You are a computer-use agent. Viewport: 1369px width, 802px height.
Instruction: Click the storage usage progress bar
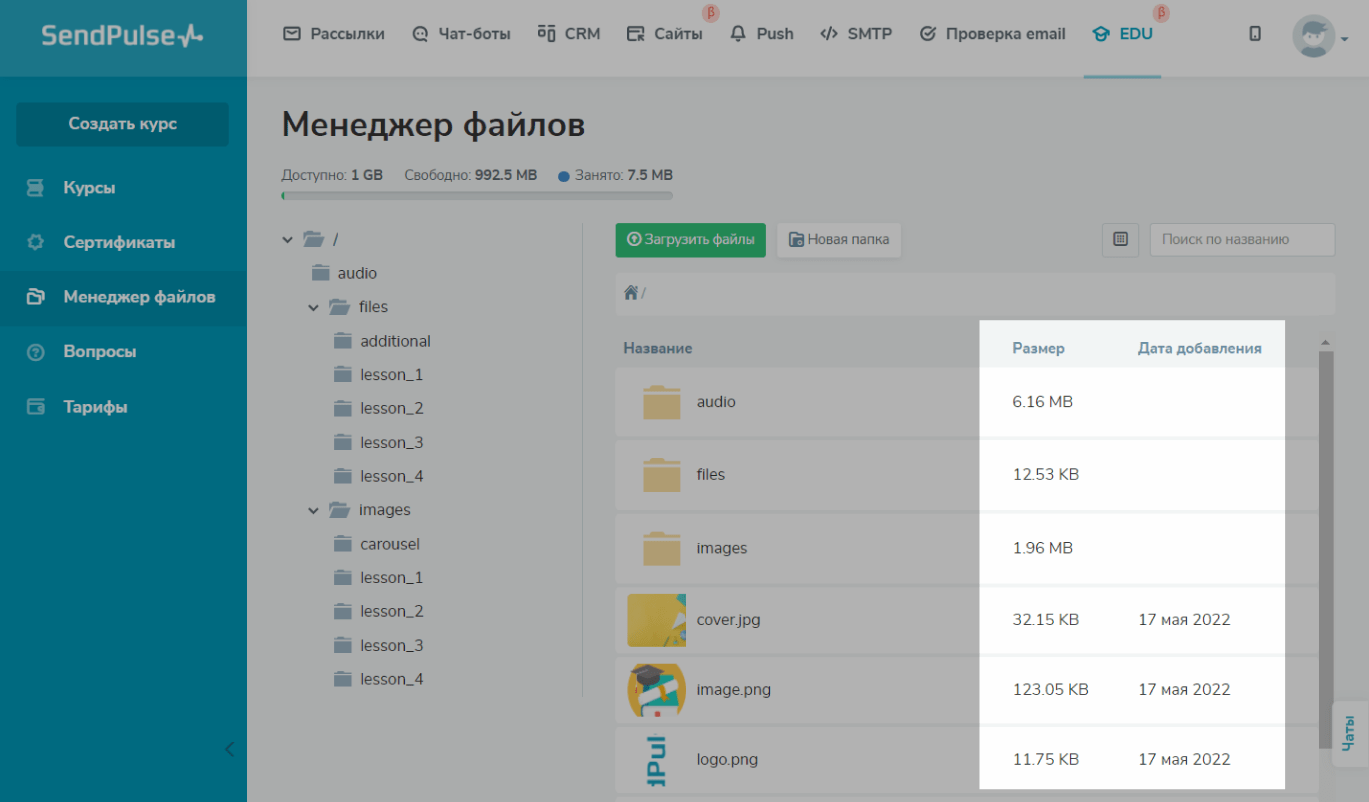coord(477,196)
